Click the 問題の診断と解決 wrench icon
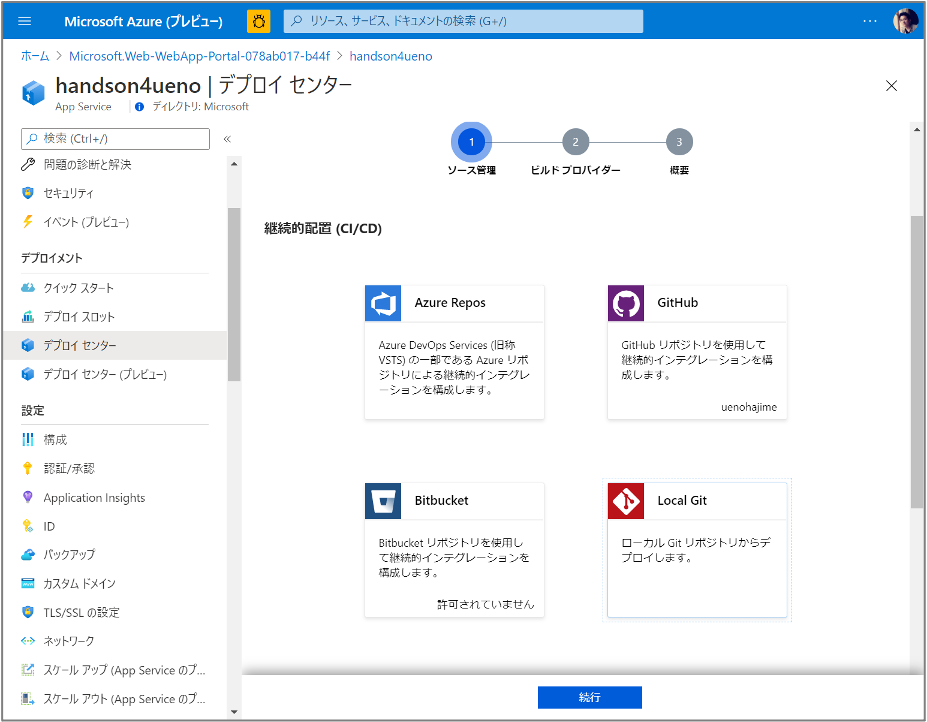Image resolution: width=927 pixels, height=722 pixels. [x=28, y=164]
